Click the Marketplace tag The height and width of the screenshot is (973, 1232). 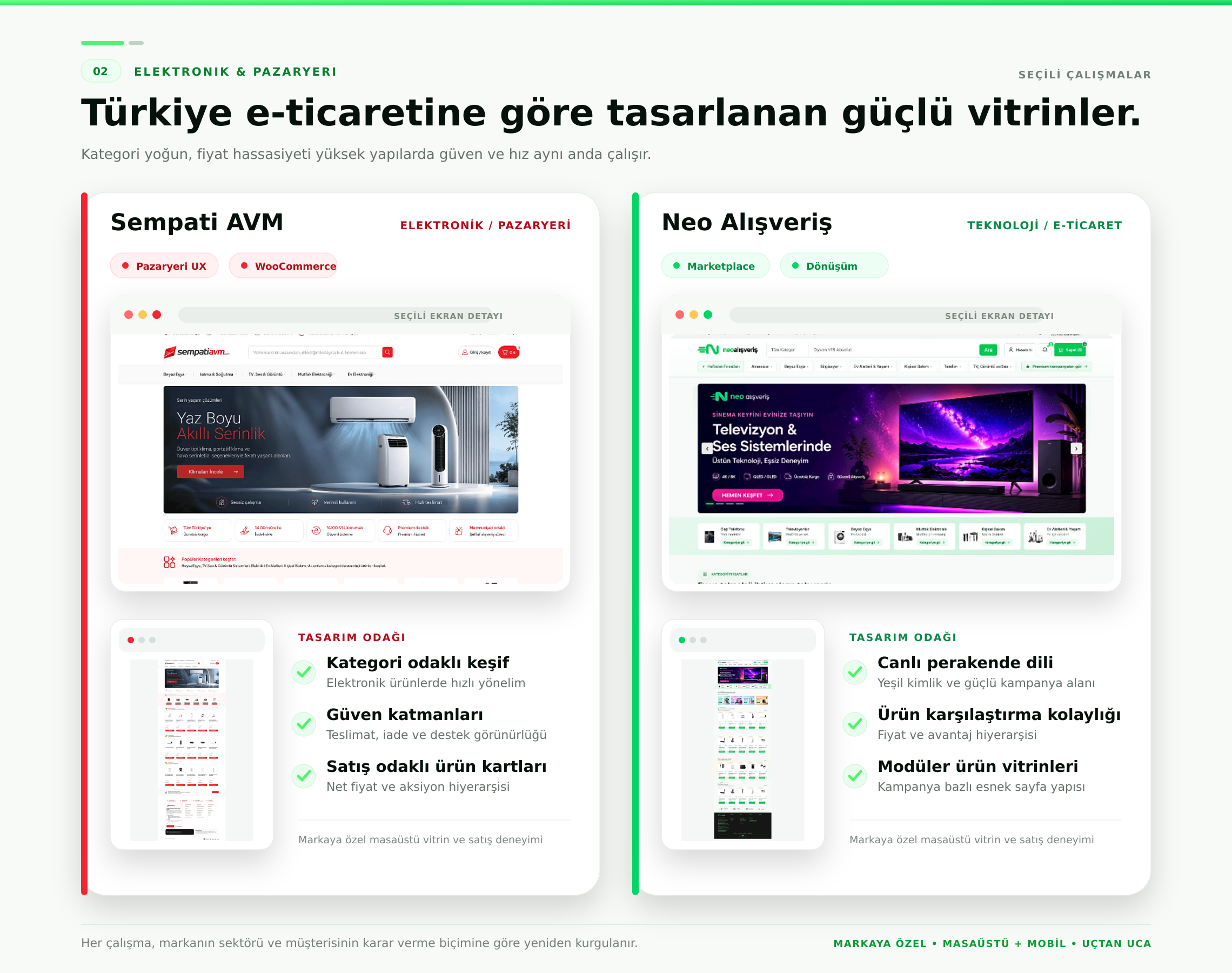(x=715, y=265)
